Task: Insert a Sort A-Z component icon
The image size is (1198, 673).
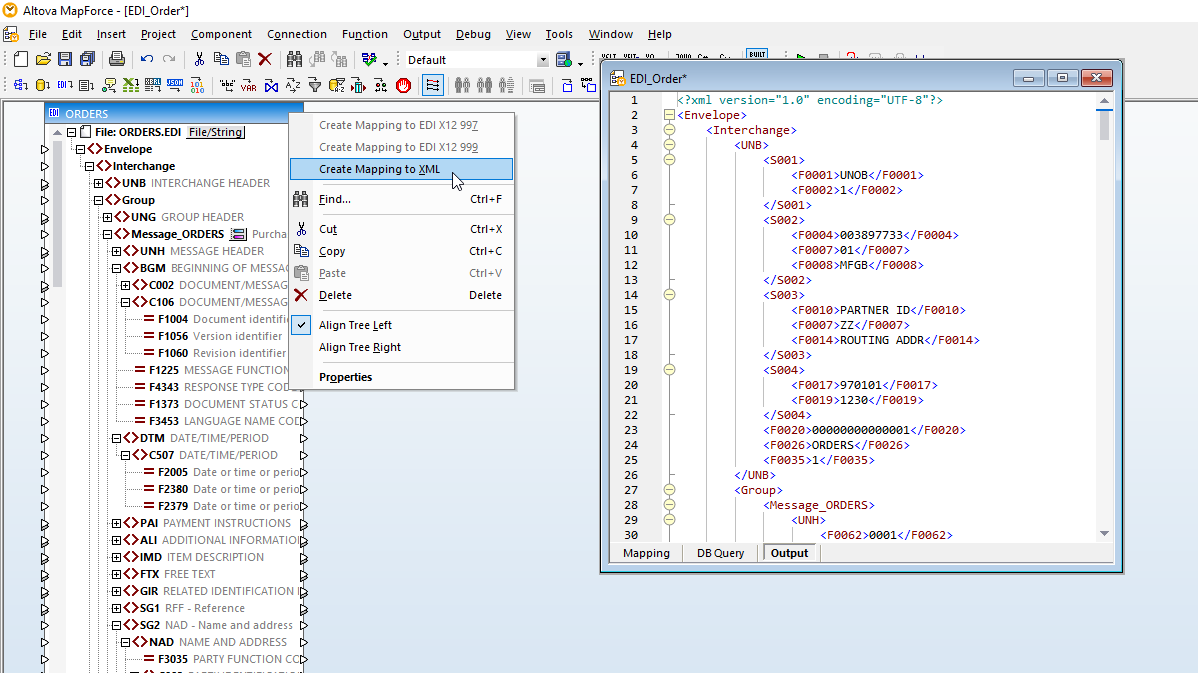Action: pos(293,86)
